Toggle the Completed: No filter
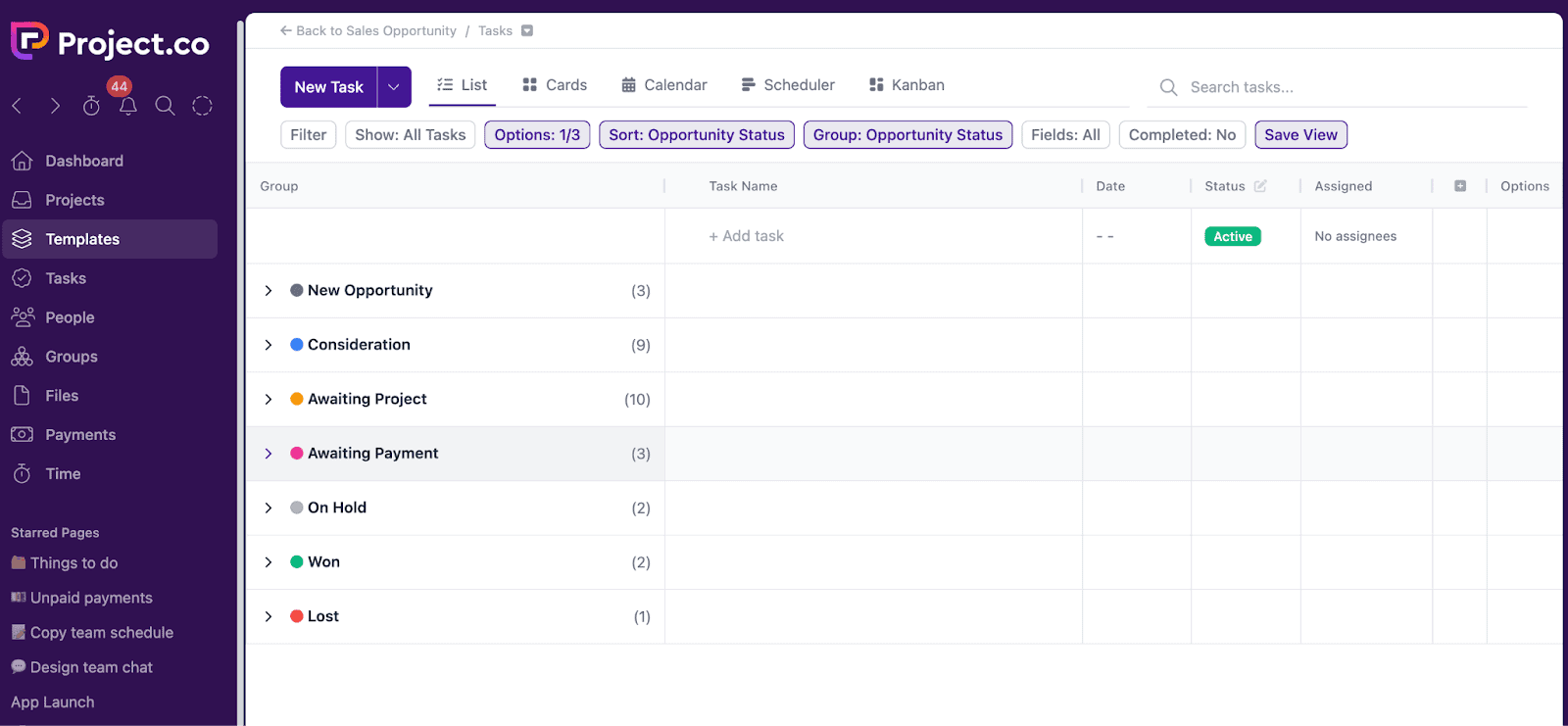The width and height of the screenshot is (1568, 726). tap(1181, 135)
